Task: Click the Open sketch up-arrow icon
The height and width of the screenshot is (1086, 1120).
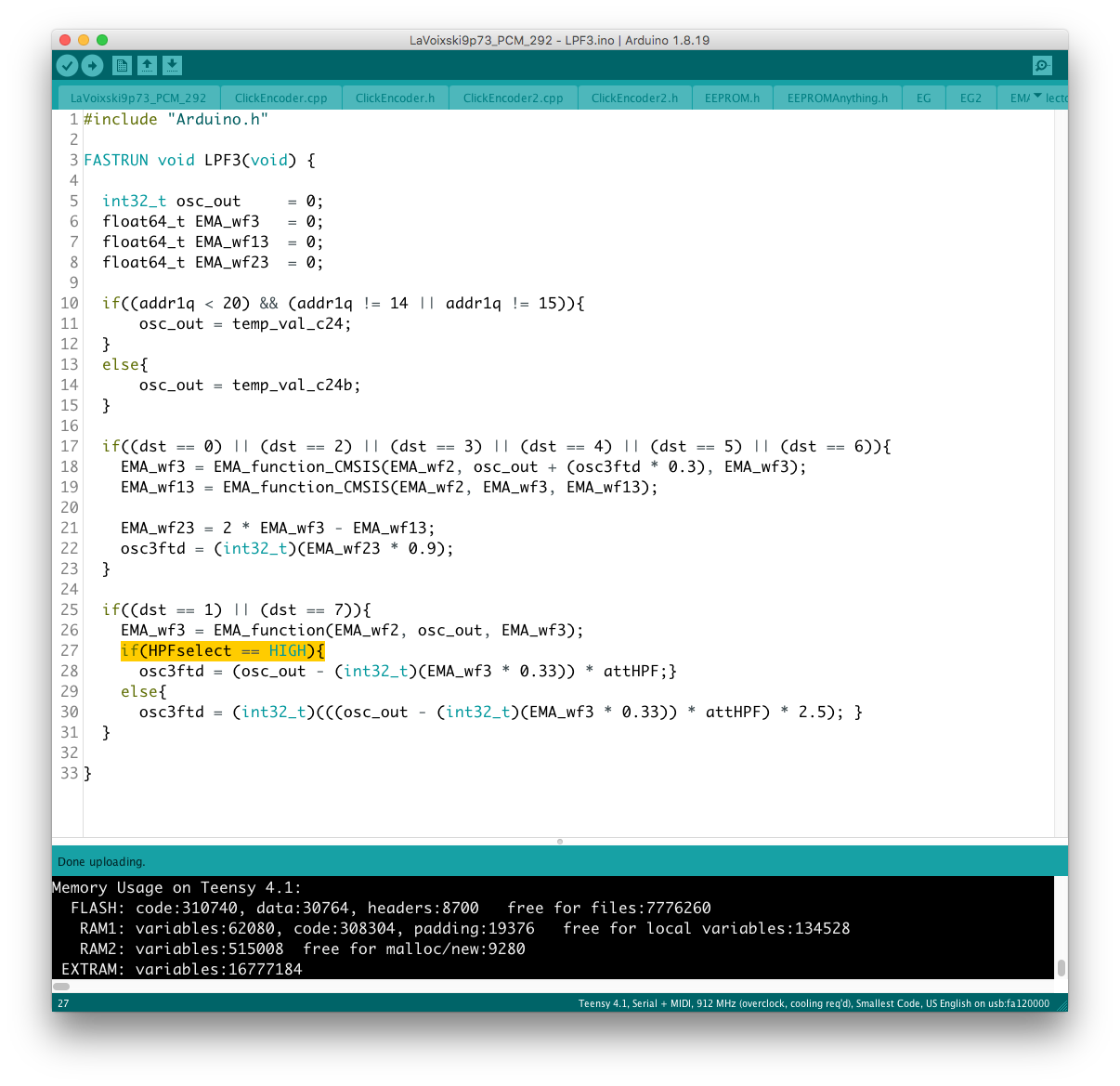Action: [147, 65]
